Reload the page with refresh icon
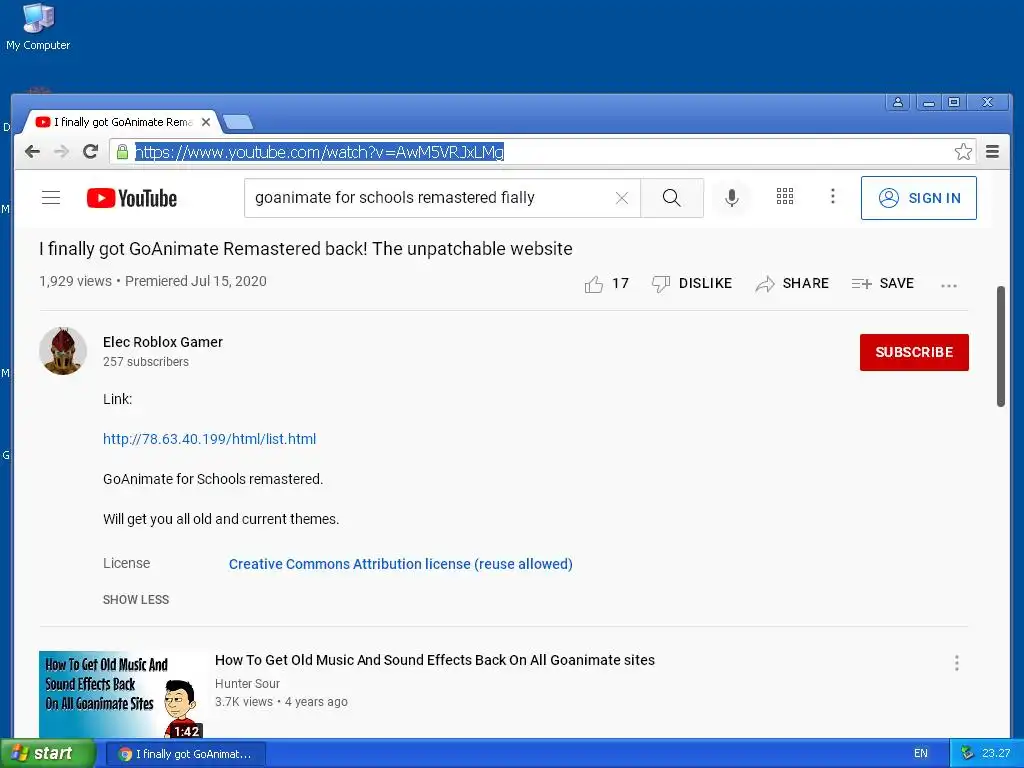Image resolution: width=1024 pixels, height=768 pixels. click(x=90, y=152)
